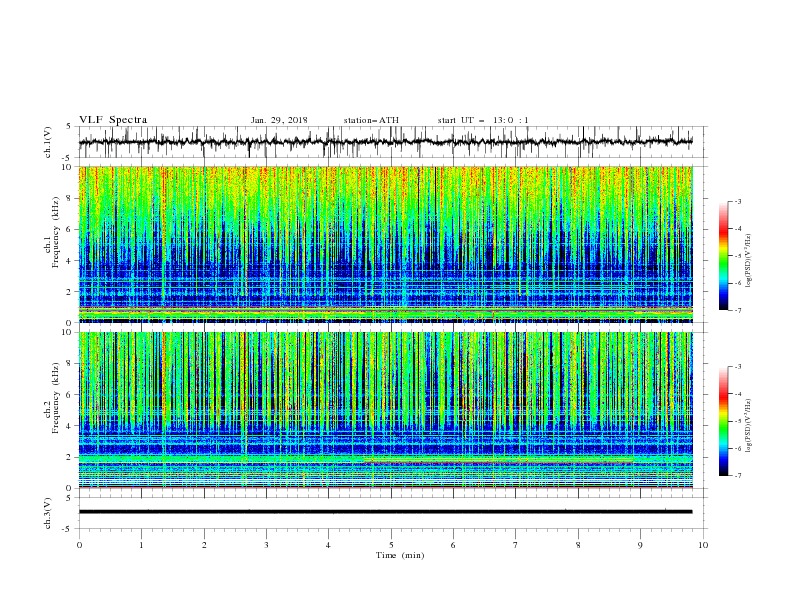Click time axis tick label "9"
Image resolution: width=792 pixels, height=612 pixels.
[x=640, y=545]
